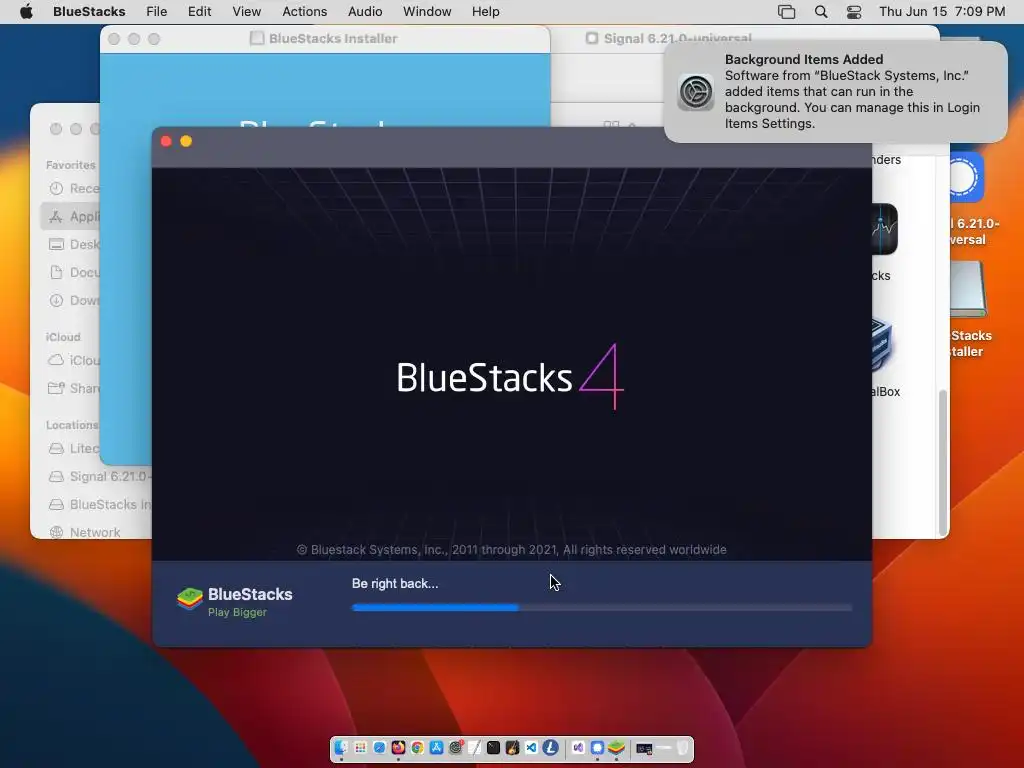The height and width of the screenshot is (768, 1024).
Task: Open Visual Studio Code from the Dock
Action: [531, 748]
